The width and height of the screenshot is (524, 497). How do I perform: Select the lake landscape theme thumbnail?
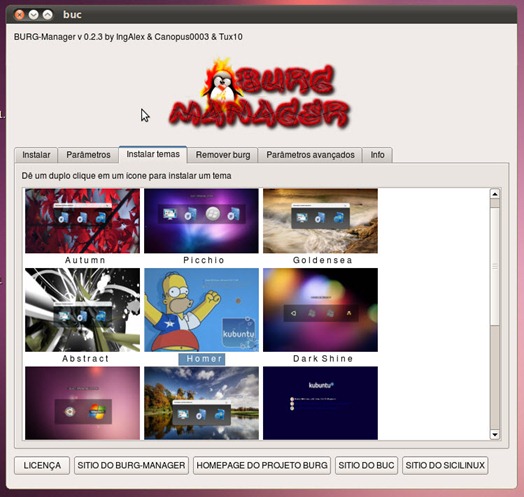coord(201,403)
